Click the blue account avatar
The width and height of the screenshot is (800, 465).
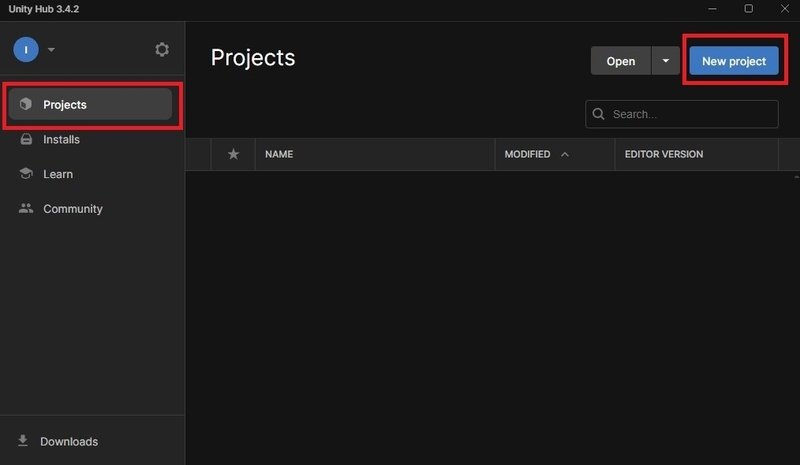click(x=26, y=50)
